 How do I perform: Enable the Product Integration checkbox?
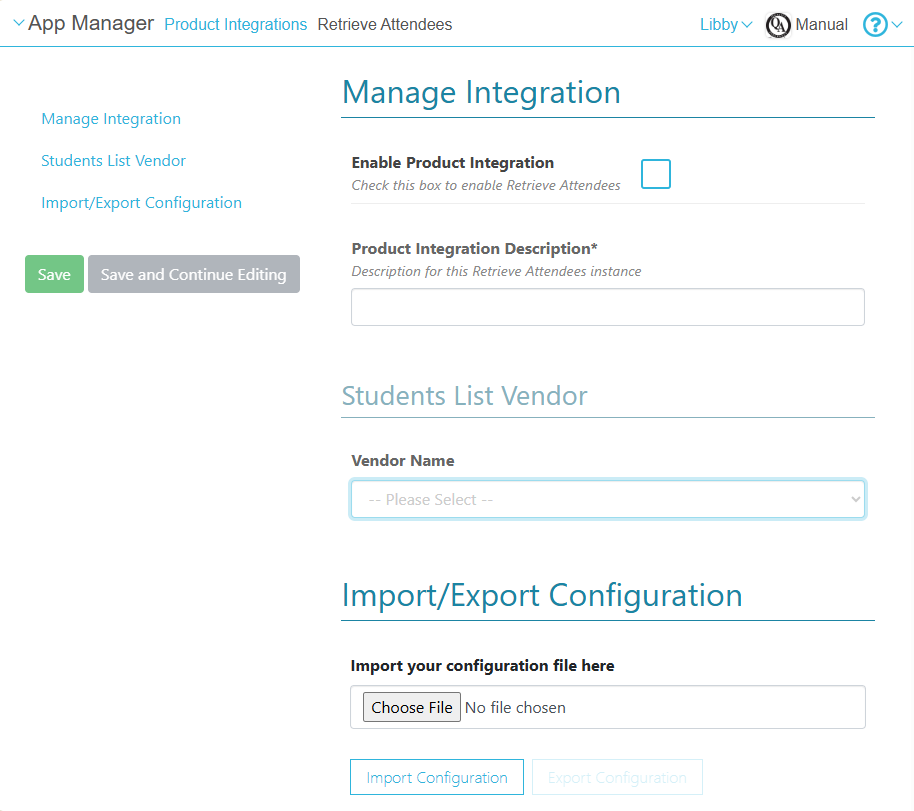click(x=656, y=174)
